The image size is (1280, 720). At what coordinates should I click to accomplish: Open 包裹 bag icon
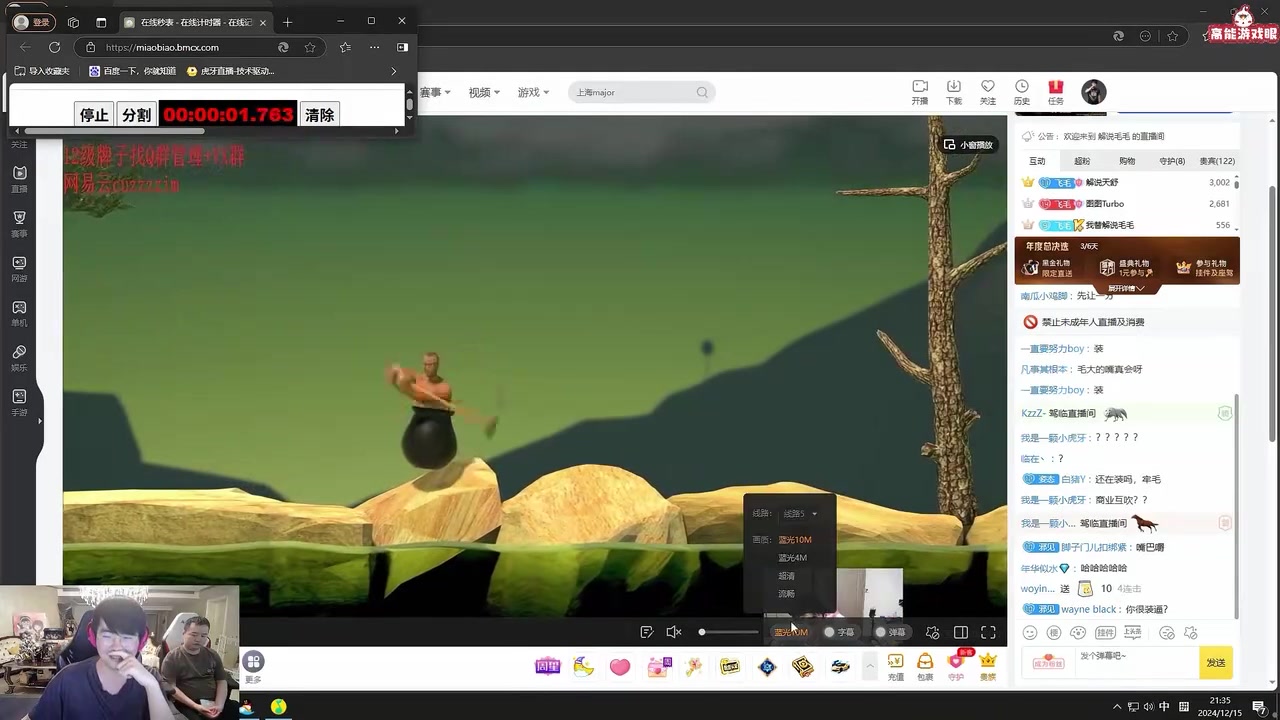(x=925, y=668)
